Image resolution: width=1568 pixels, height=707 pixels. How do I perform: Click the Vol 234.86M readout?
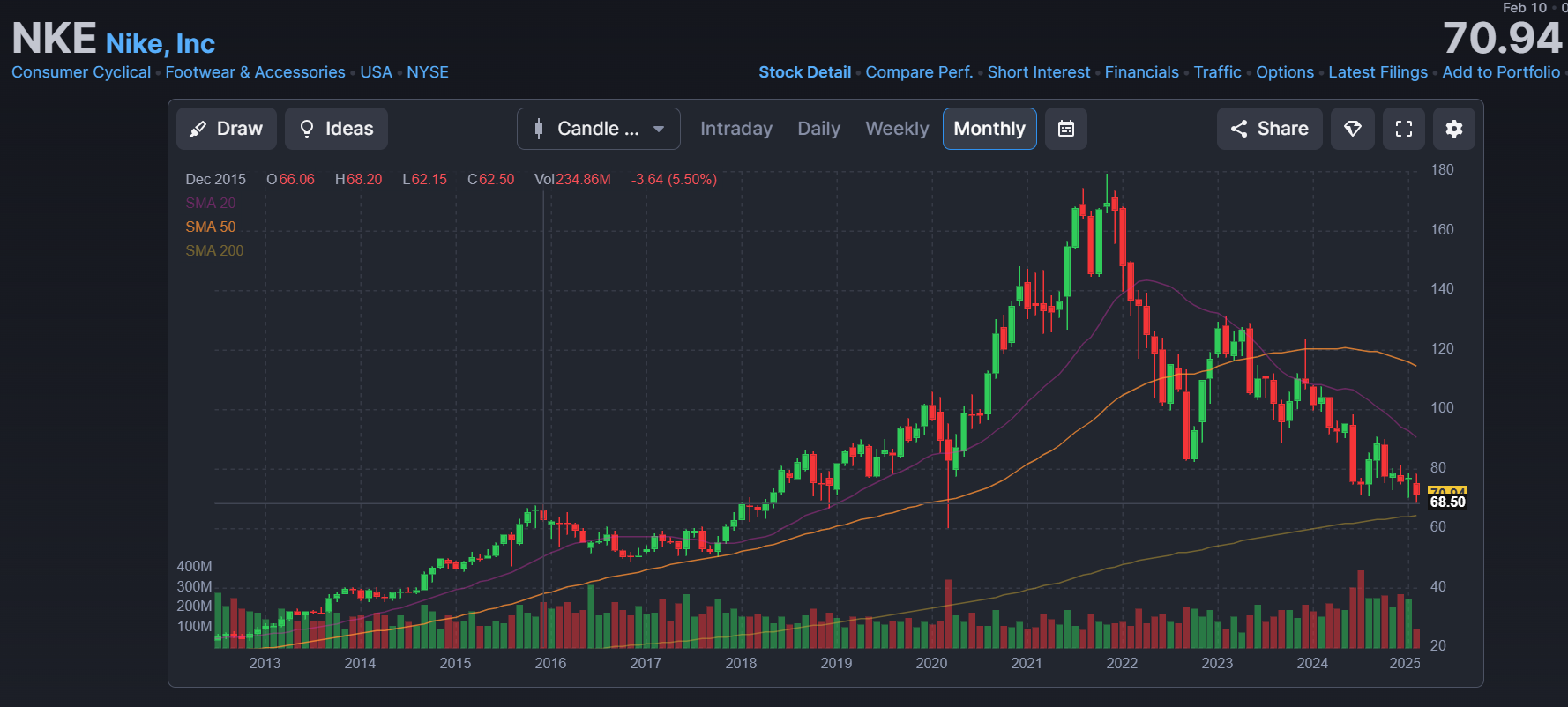click(x=572, y=179)
